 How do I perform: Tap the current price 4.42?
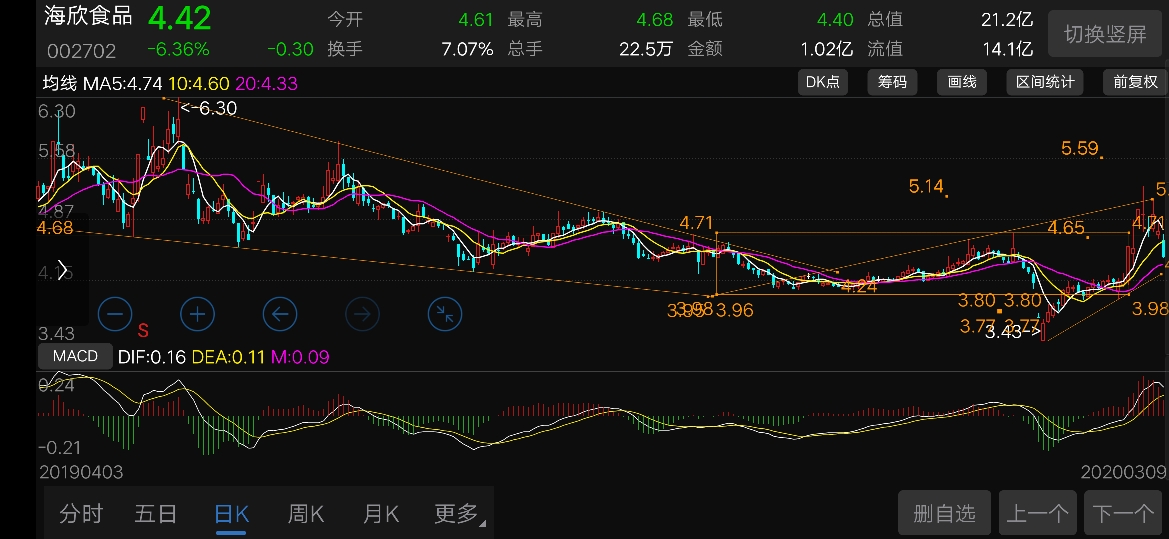click(x=179, y=18)
